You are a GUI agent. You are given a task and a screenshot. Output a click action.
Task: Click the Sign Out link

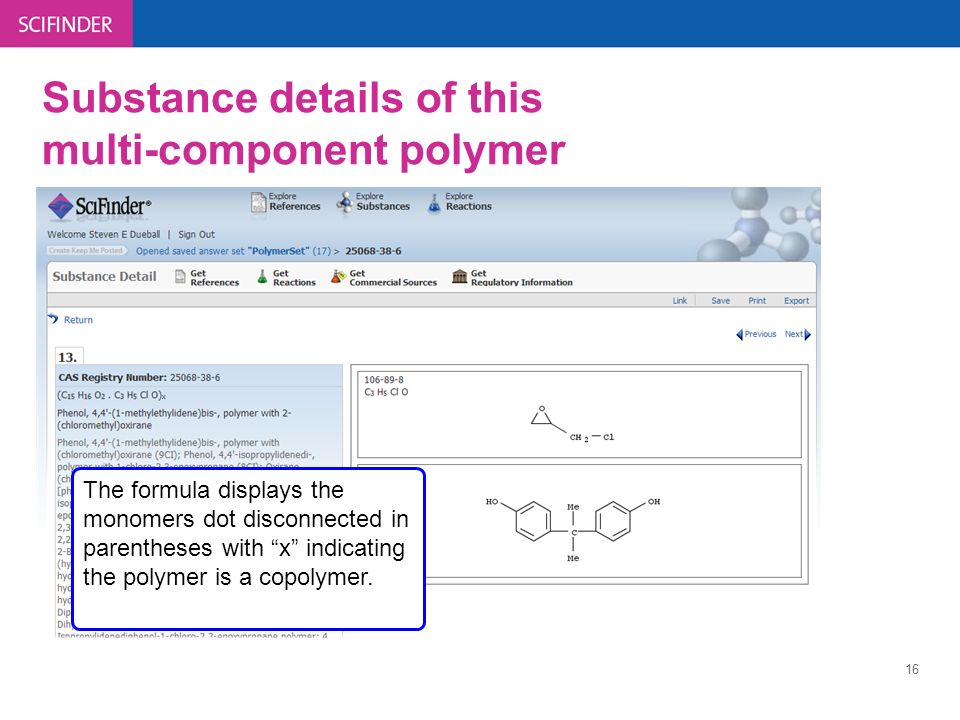197,234
